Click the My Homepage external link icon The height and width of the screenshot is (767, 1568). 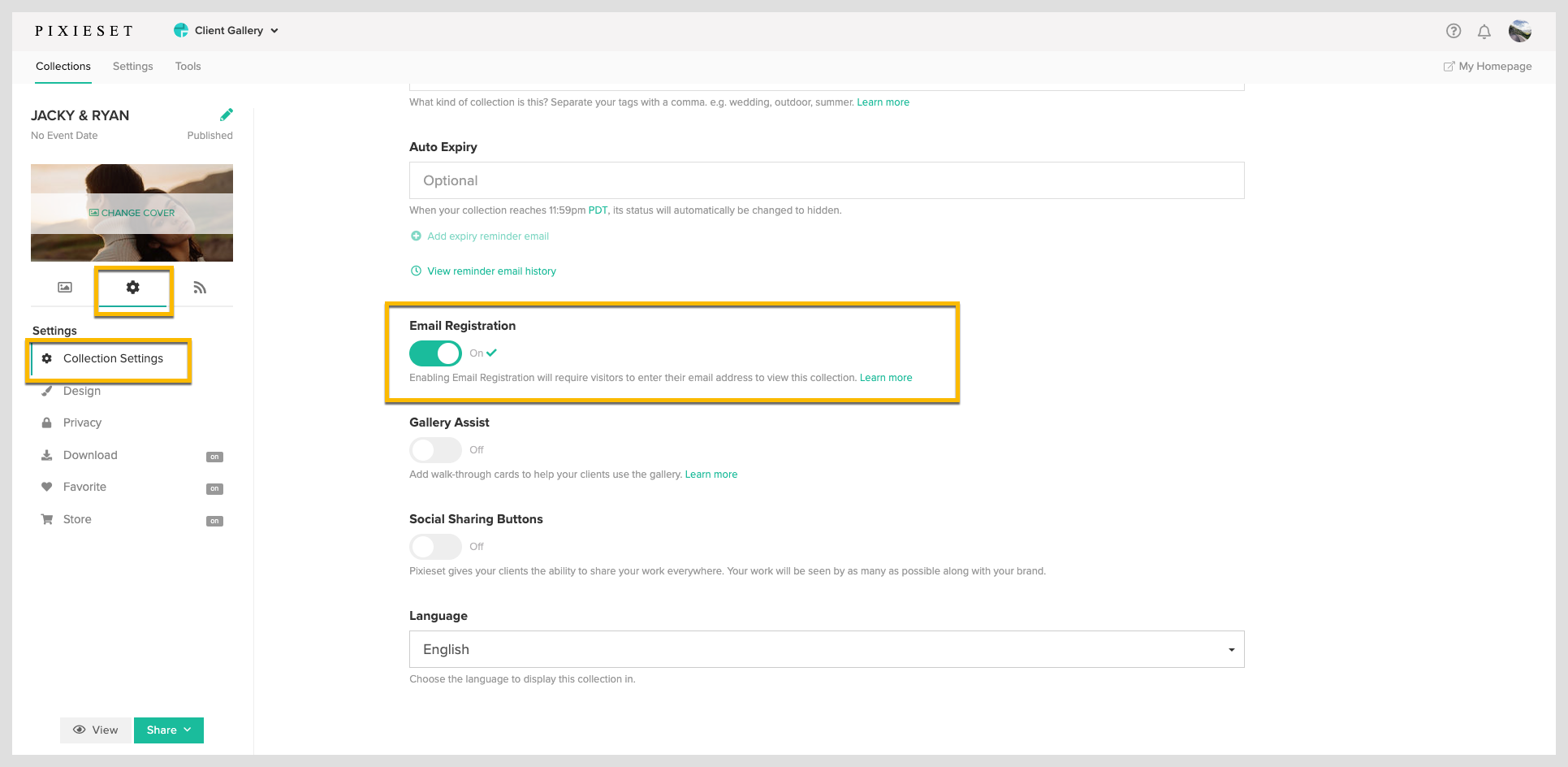point(1449,67)
